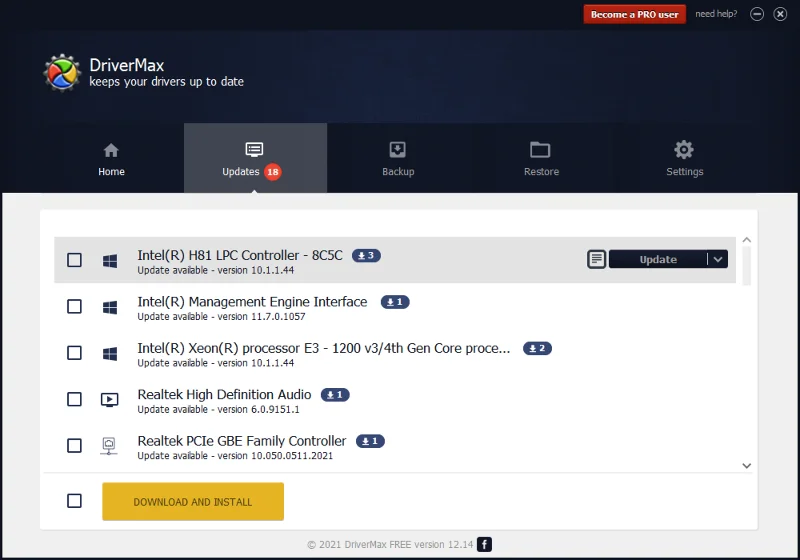Select Intel(R) Management Engine Interface entry

395,307
